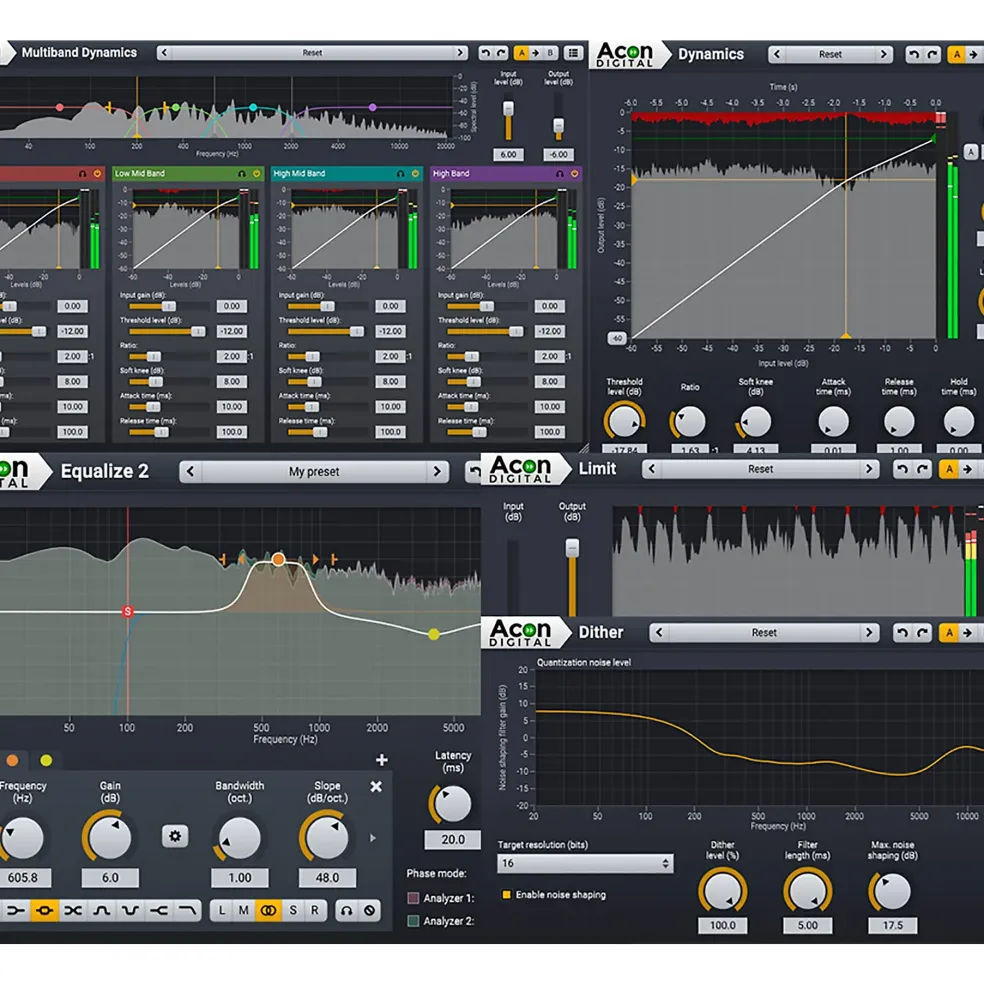Open the Dither Reset preset list
This screenshot has height=985, width=984.
764,633
